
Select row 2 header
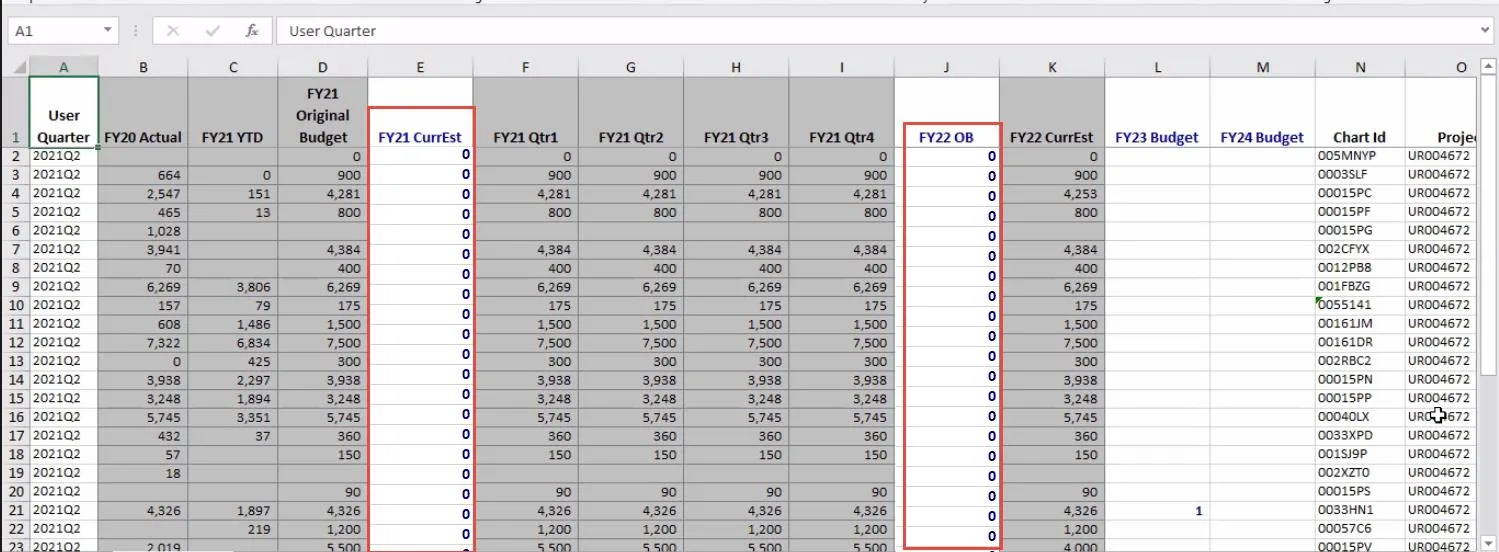(x=15, y=156)
